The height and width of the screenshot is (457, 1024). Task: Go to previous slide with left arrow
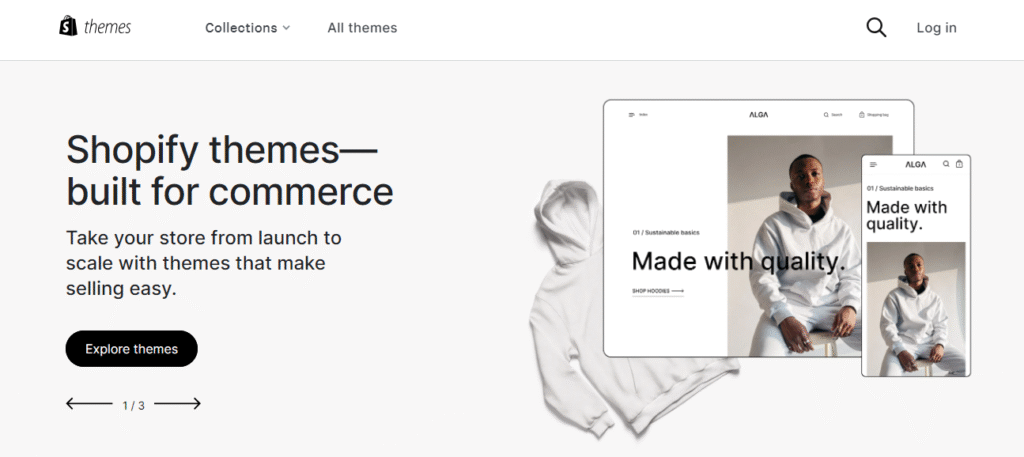[x=89, y=404]
